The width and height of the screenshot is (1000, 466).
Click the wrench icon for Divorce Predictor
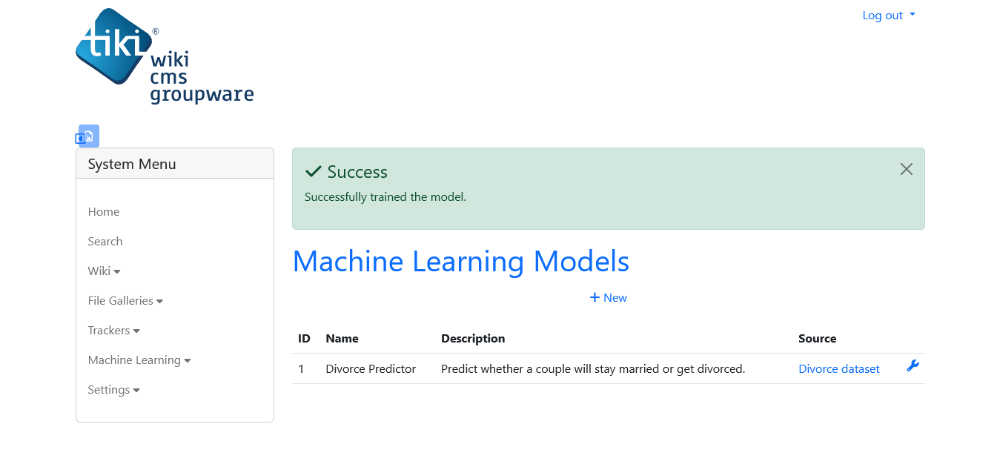[x=913, y=366]
